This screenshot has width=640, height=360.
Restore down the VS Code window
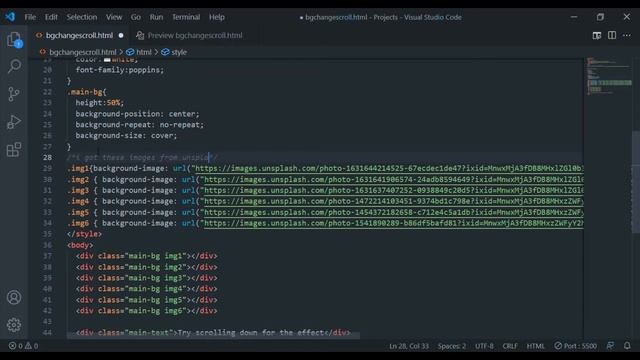(600, 17)
